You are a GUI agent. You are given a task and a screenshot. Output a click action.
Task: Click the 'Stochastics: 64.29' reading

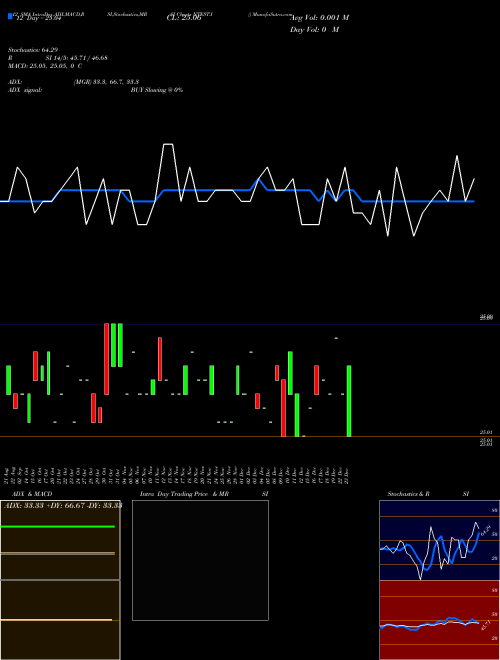[x=32, y=50]
